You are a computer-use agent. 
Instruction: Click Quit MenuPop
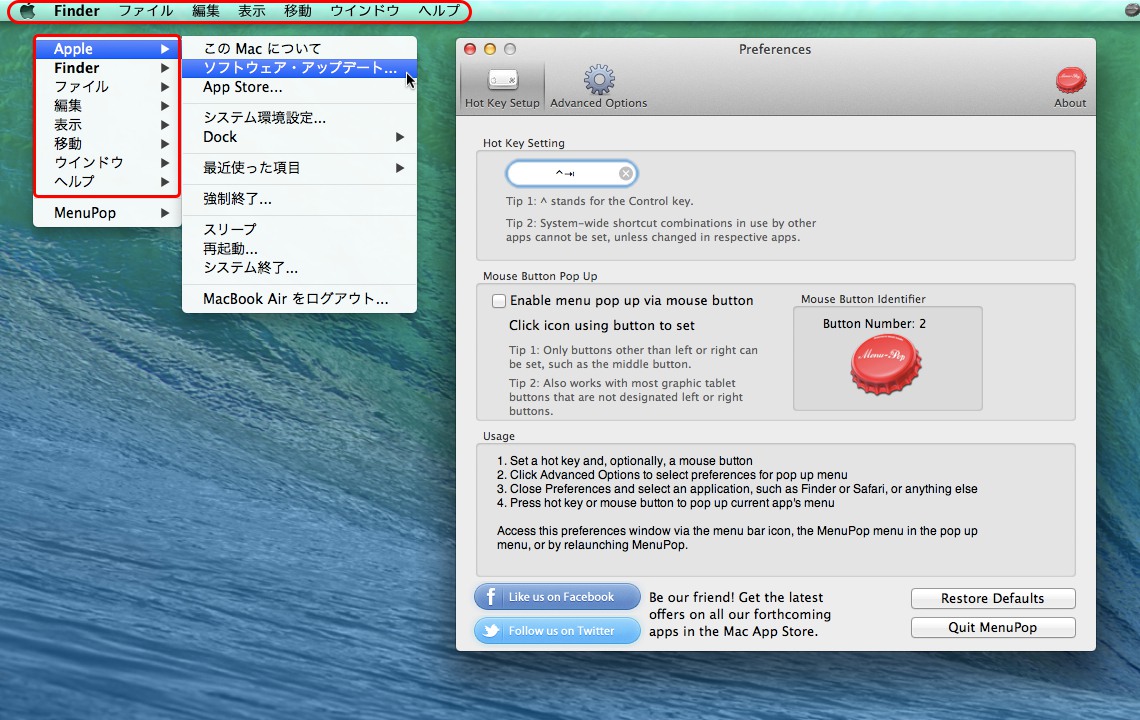pyautogui.click(x=993, y=628)
